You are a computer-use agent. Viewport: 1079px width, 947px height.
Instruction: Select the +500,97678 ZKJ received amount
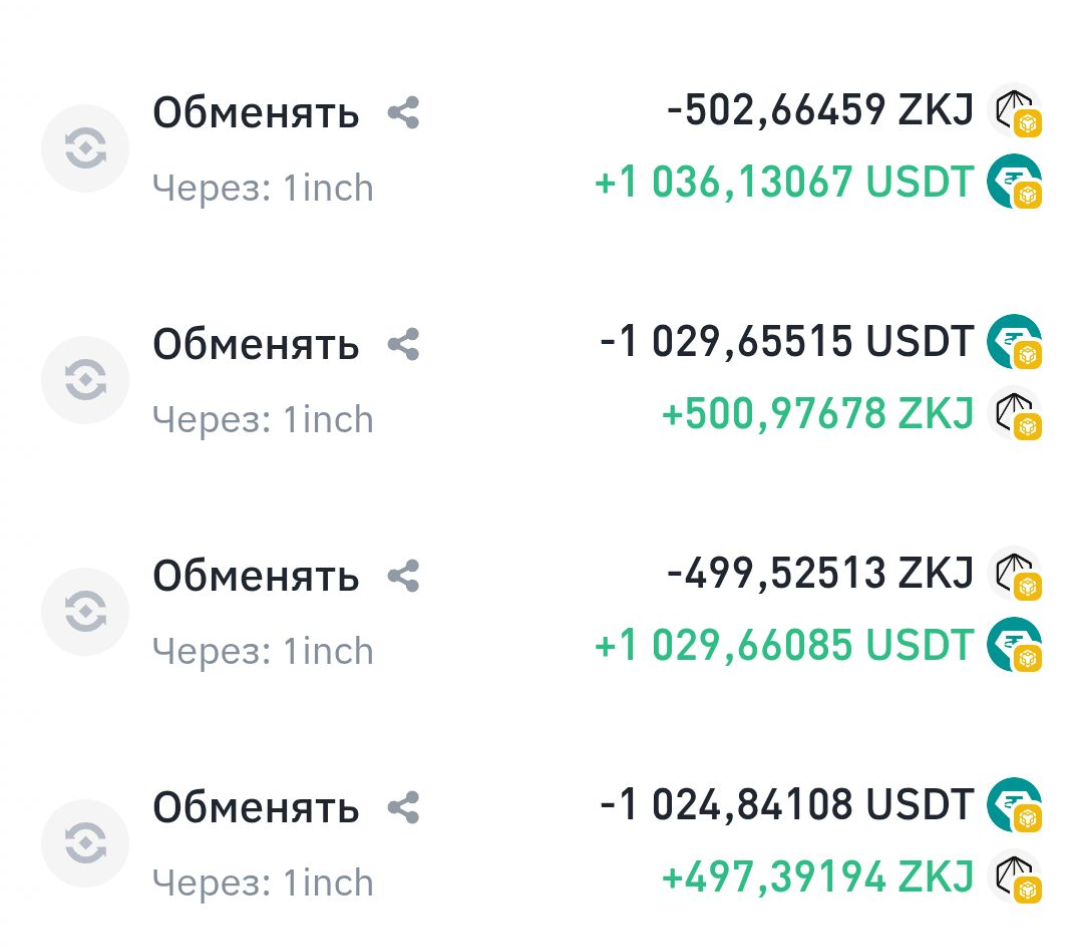tap(817, 414)
